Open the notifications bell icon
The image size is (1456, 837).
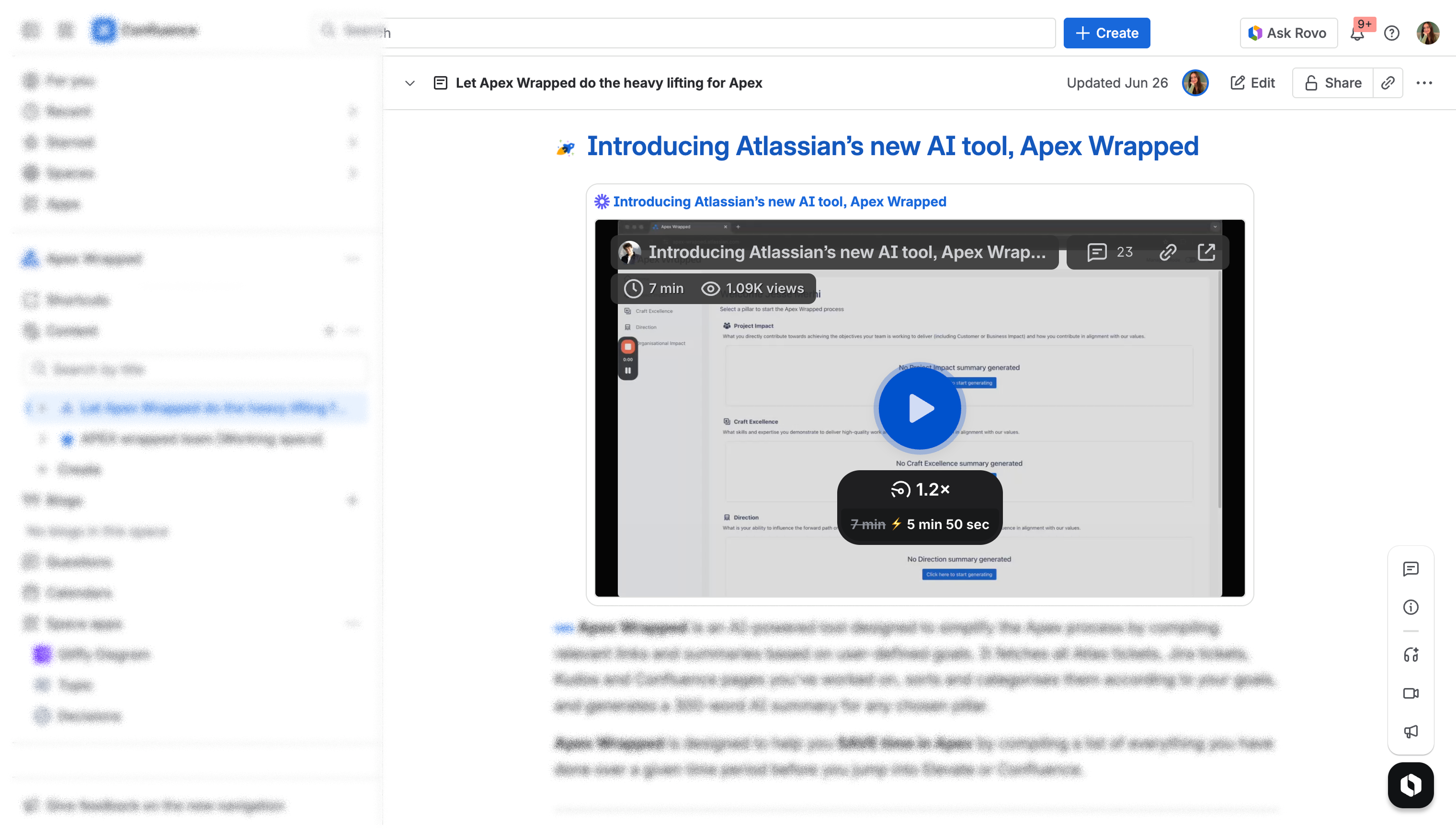1357,34
